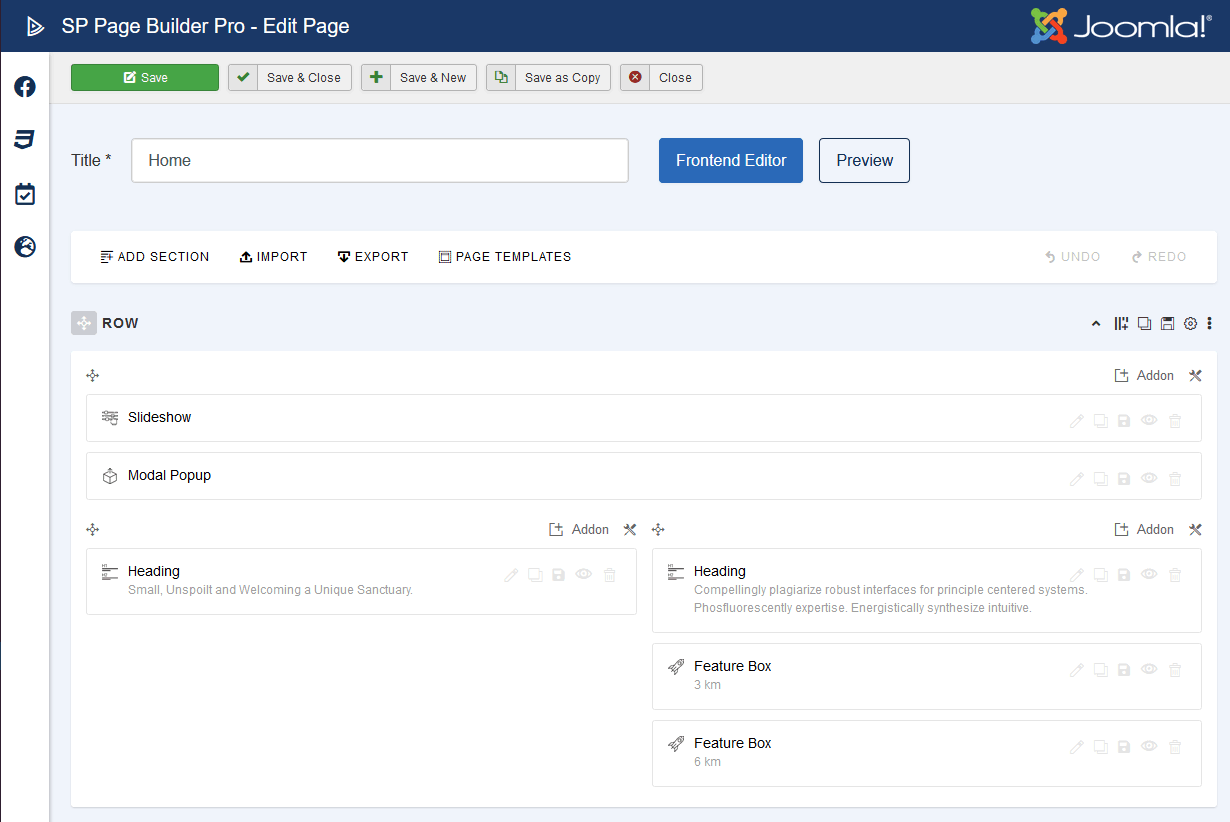
Task: Click the Save & Close button
Action: pos(290,78)
